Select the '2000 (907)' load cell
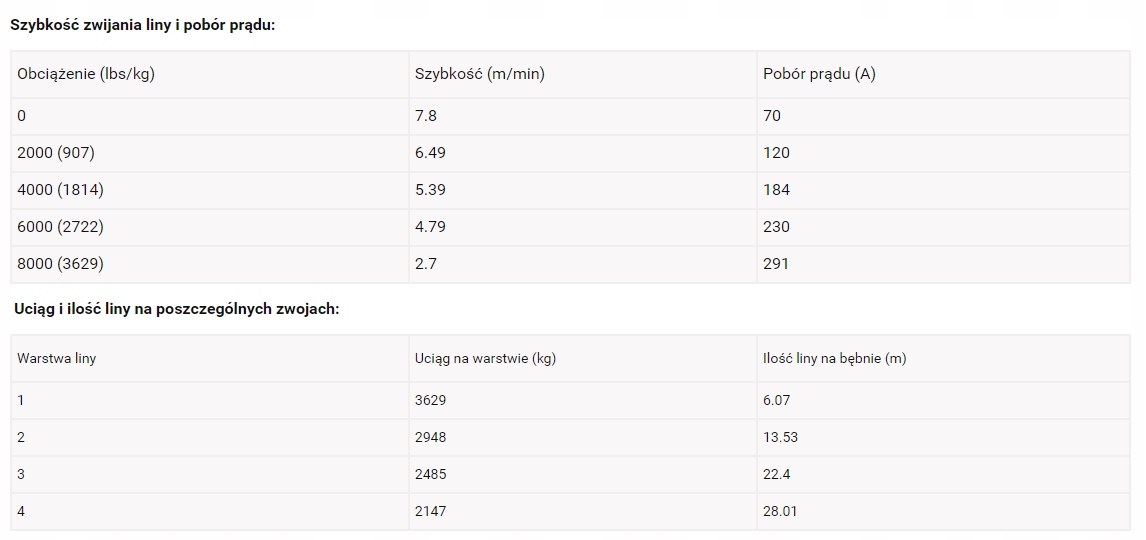The image size is (1146, 540). click(x=56, y=153)
